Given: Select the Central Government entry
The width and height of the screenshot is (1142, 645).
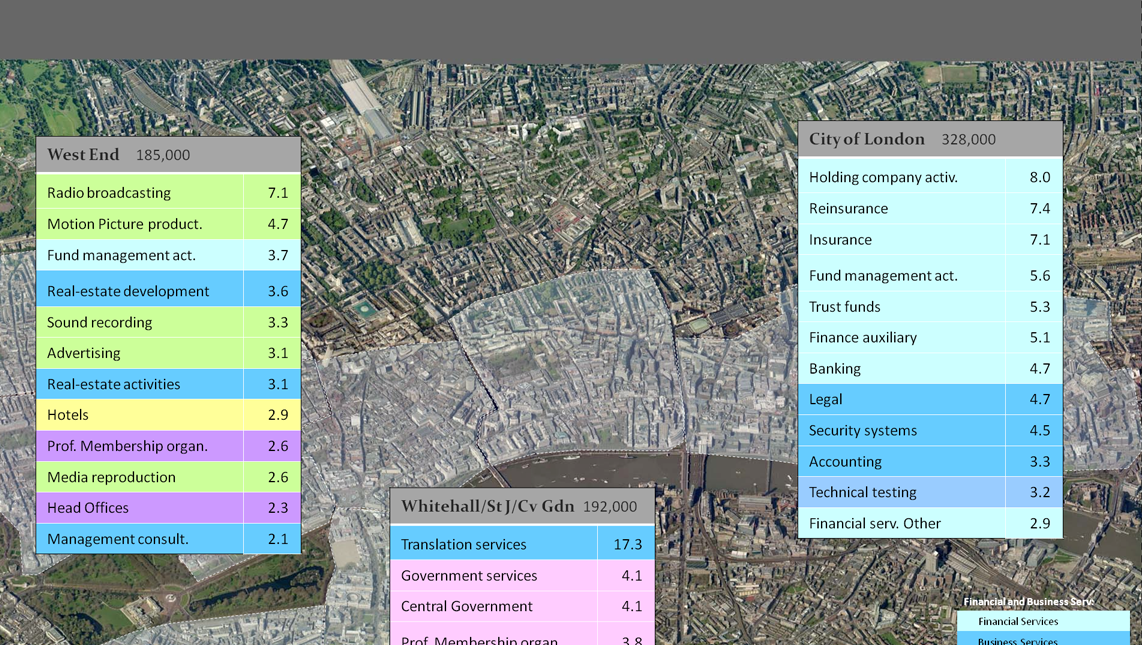Looking at the screenshot, I should tap(493, 606).
